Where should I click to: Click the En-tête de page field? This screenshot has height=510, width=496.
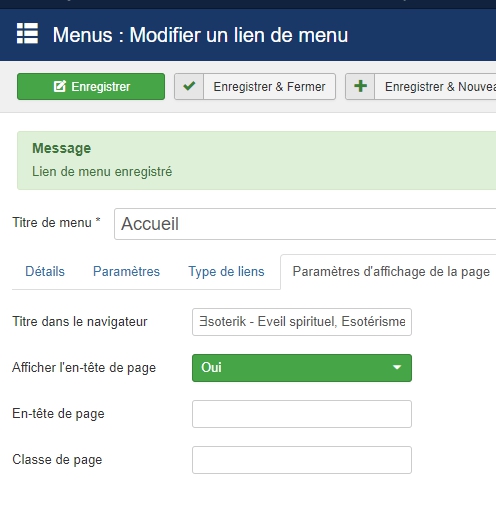point(302,414)
